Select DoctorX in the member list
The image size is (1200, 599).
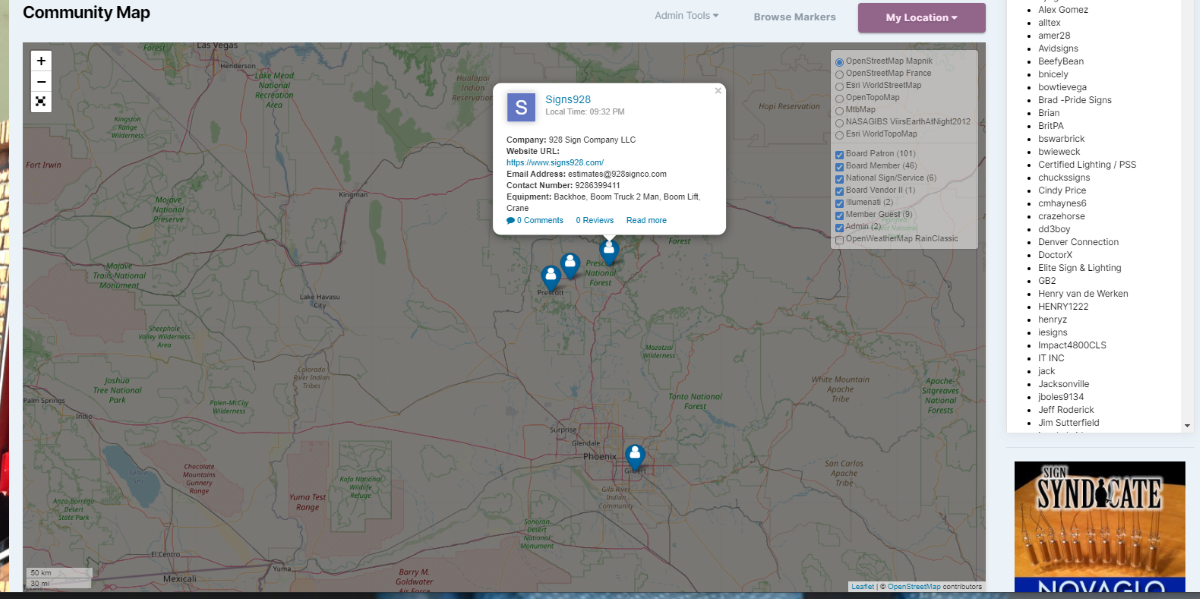[x=1055, y=255]
